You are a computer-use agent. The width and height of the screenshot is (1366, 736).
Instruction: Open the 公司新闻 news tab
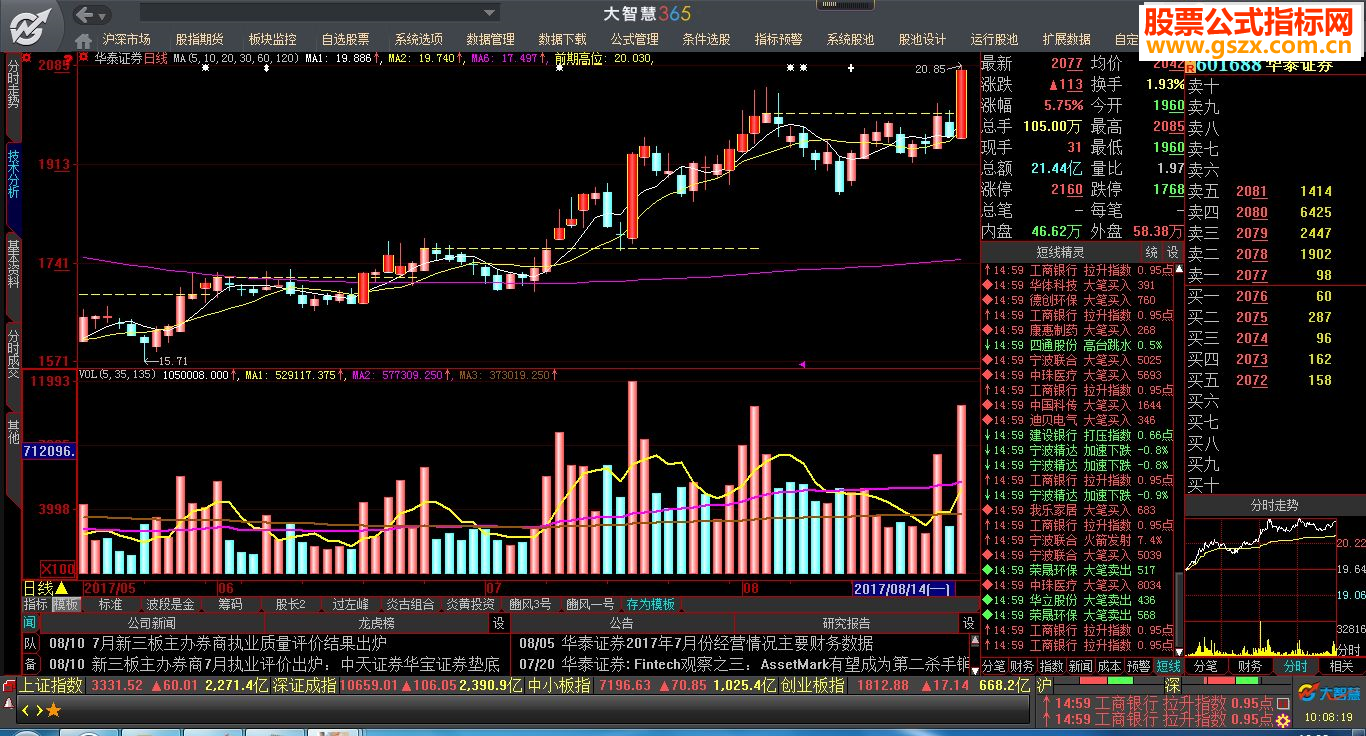click(x=151, y=623)
